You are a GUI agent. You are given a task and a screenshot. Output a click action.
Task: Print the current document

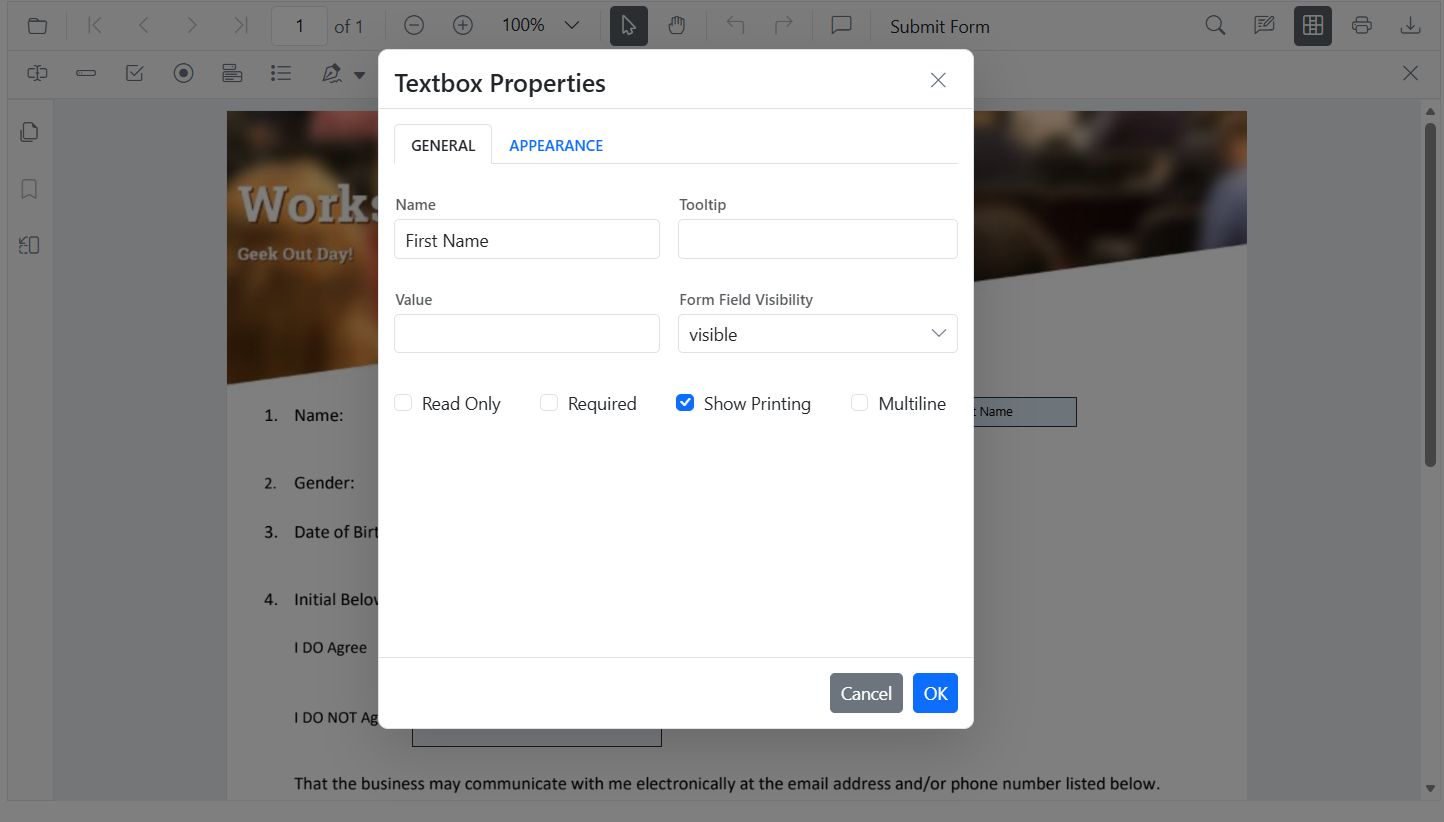(x=1361, y=25)
